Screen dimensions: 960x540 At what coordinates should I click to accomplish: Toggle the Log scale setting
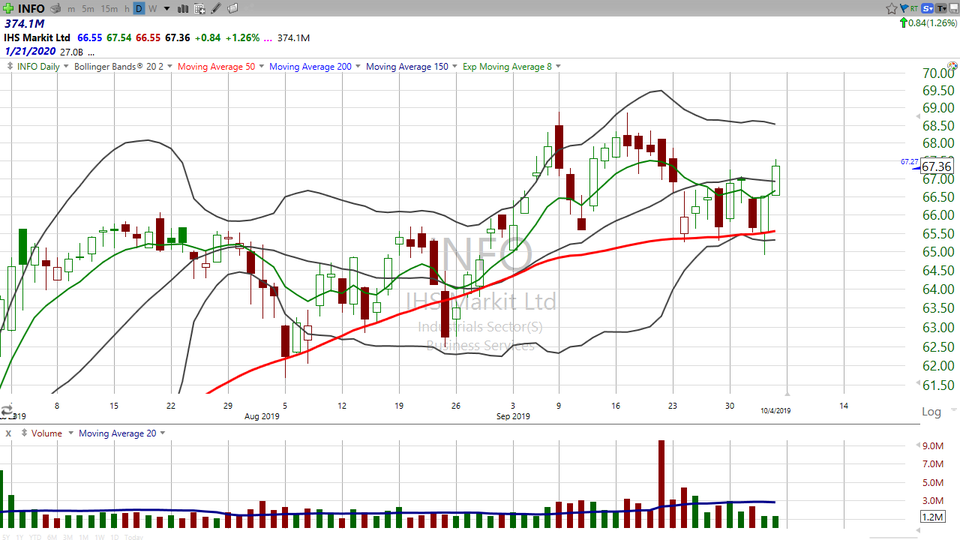pos(931,411)
